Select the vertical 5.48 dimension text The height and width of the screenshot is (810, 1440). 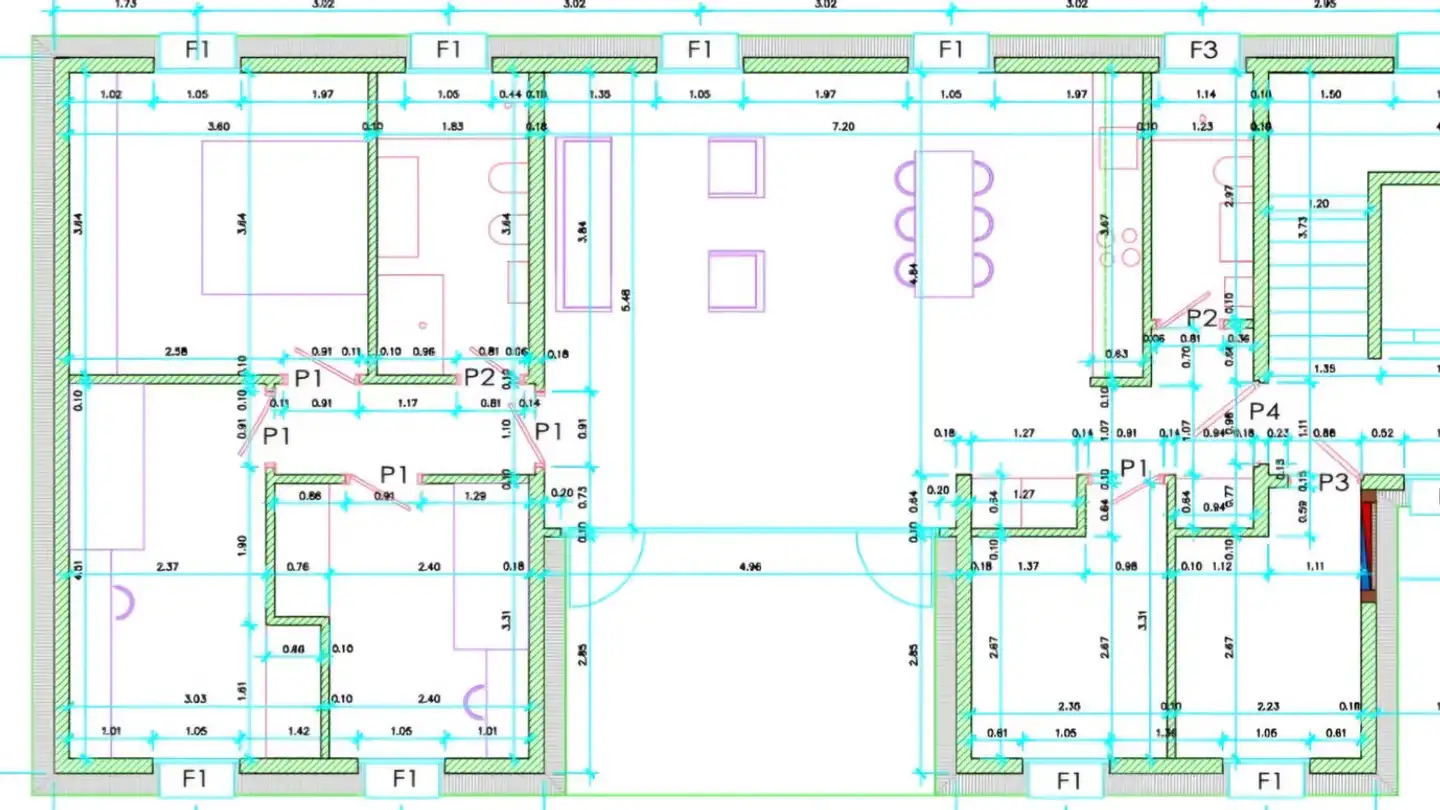coord(627,300)
